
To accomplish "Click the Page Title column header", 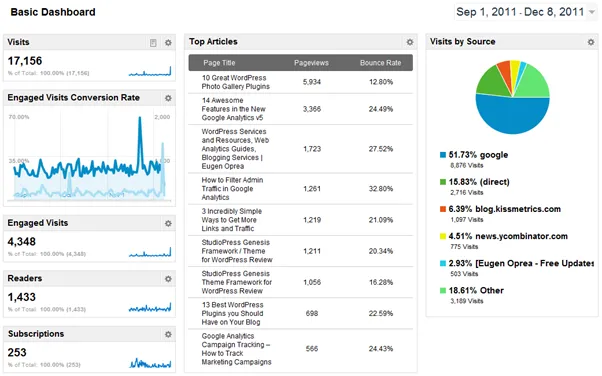I will pos(219,63).
